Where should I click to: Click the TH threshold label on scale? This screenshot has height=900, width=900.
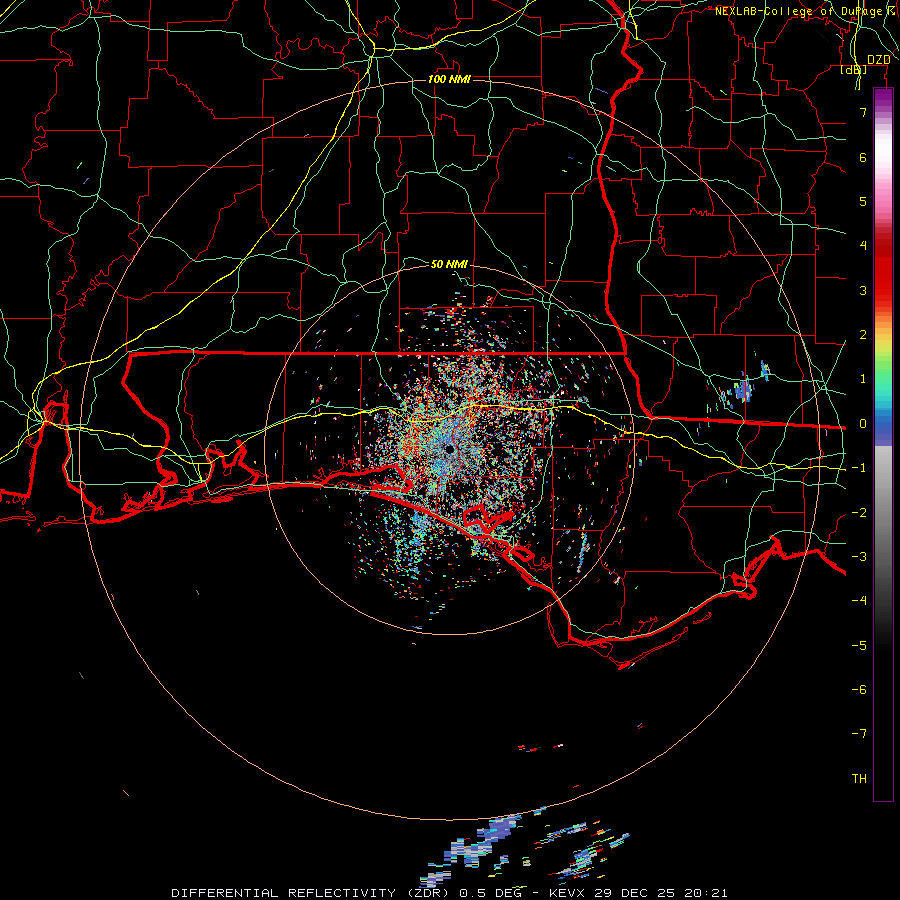859,779
